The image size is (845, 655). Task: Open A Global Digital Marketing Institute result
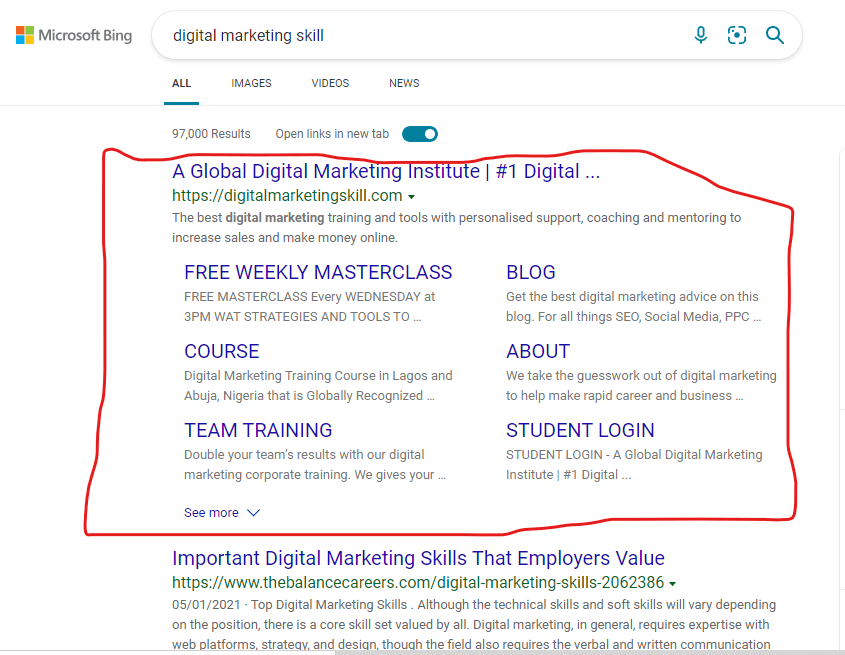(x=386, y=171)
